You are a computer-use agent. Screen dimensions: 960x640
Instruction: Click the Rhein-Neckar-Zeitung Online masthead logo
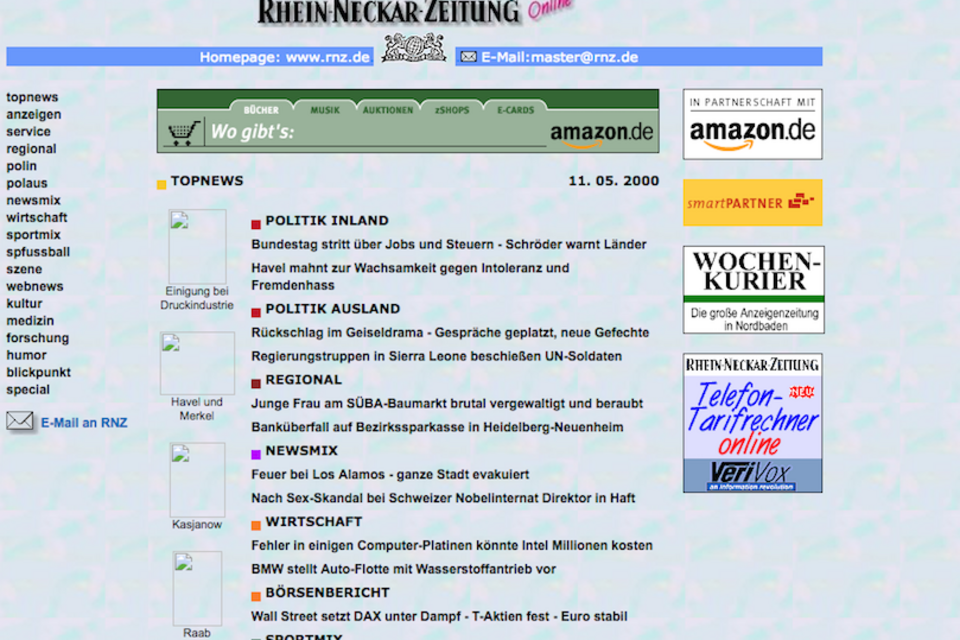416,12
